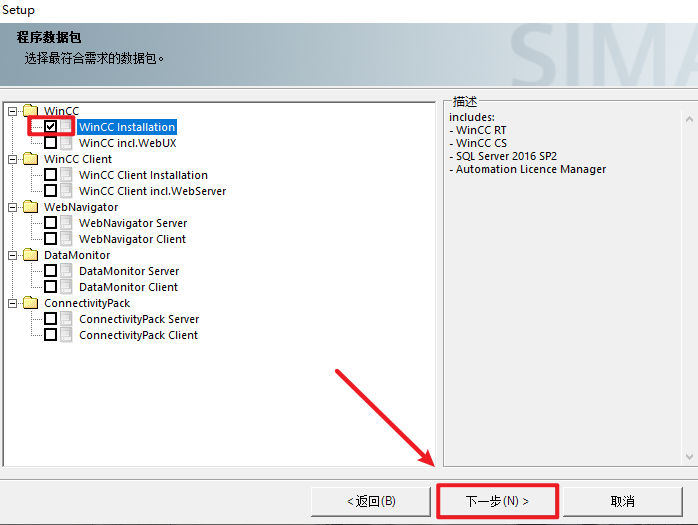Uncheck the WinCC Installation checkbox
Viewport: 698px width, 525px height.
pyautogui.click(x=50, y=127)
